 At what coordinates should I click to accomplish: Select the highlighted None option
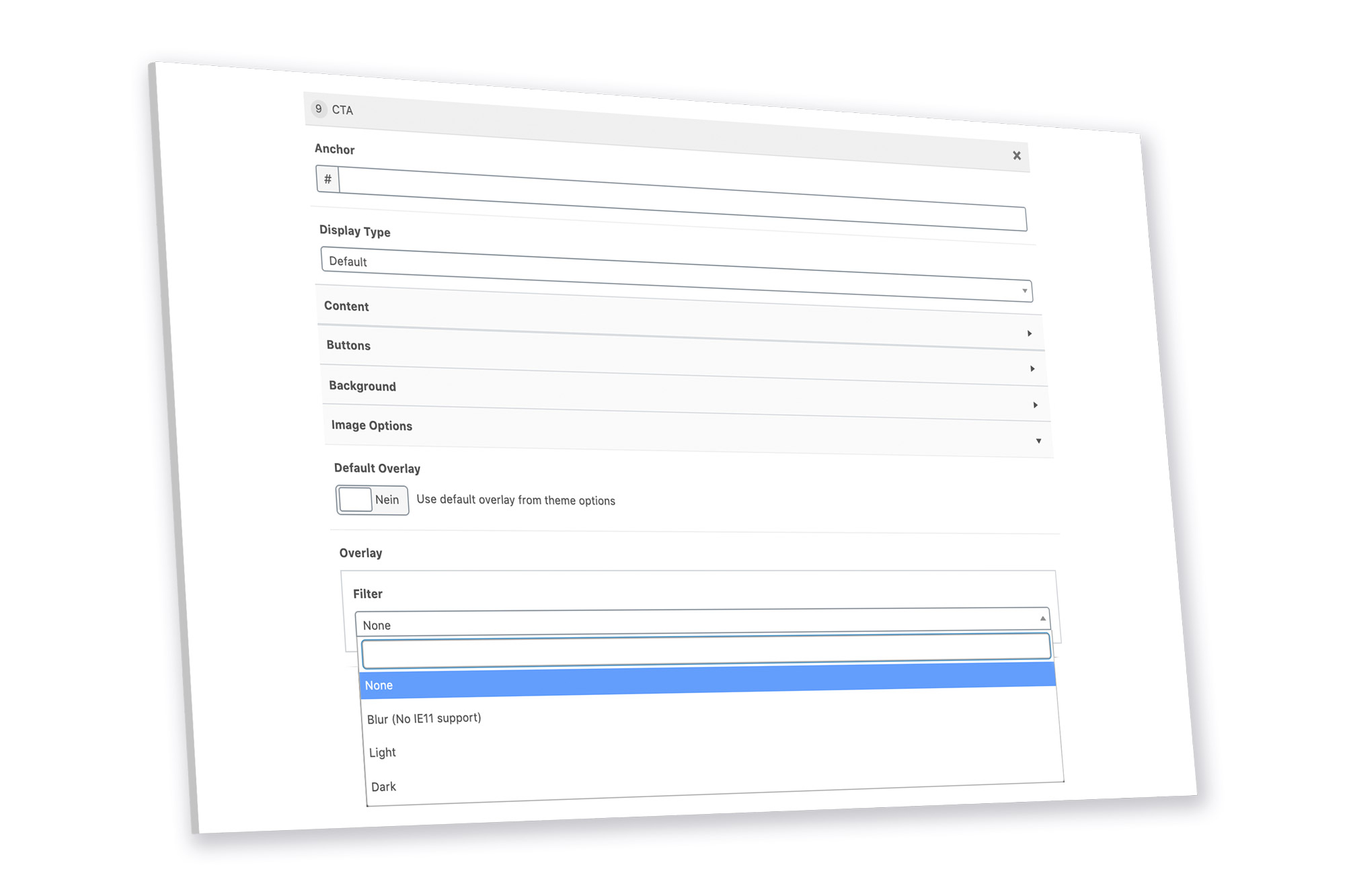coord(379,685)
